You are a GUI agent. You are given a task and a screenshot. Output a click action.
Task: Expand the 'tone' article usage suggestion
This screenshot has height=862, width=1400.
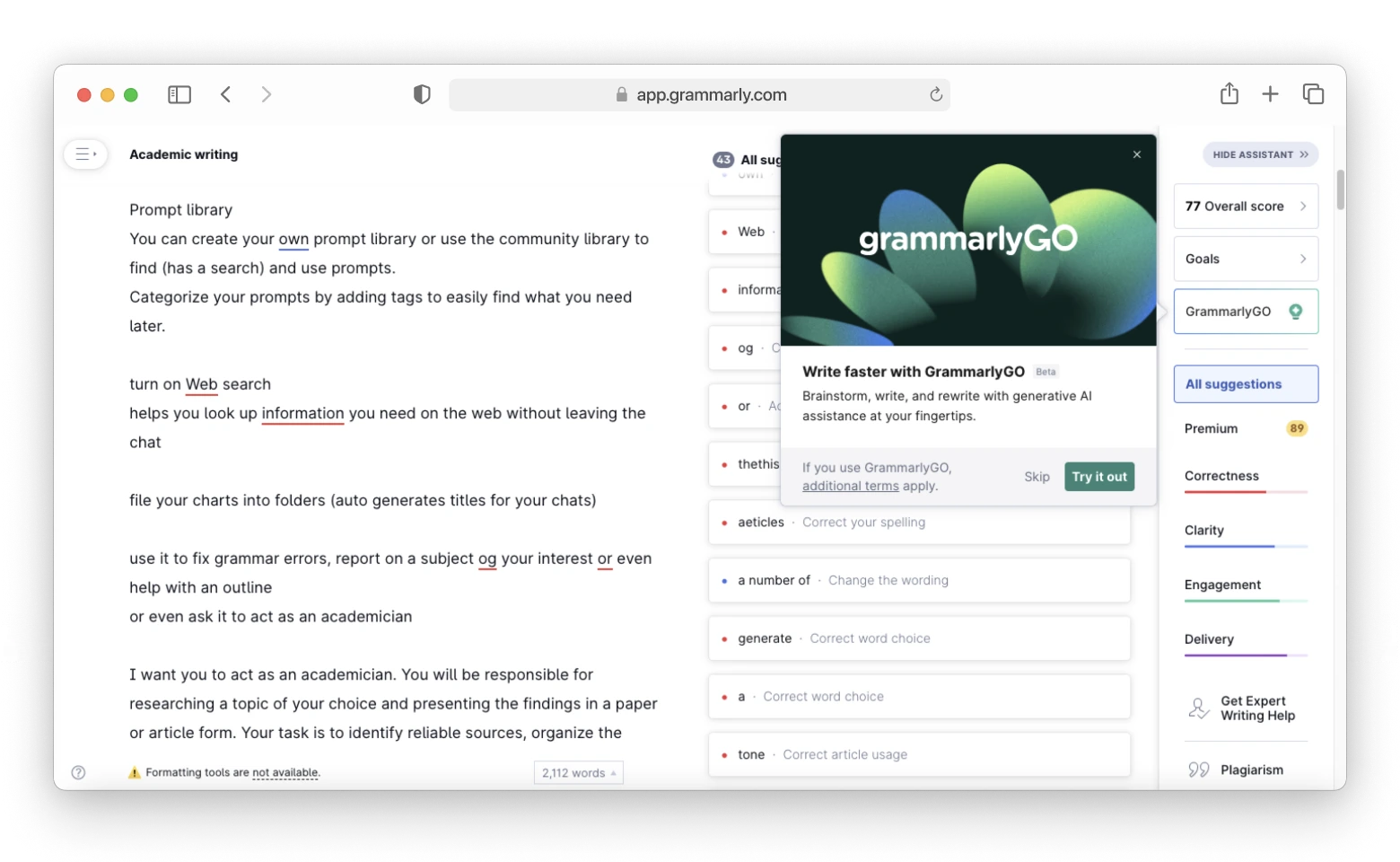click(x=919, y=755)
